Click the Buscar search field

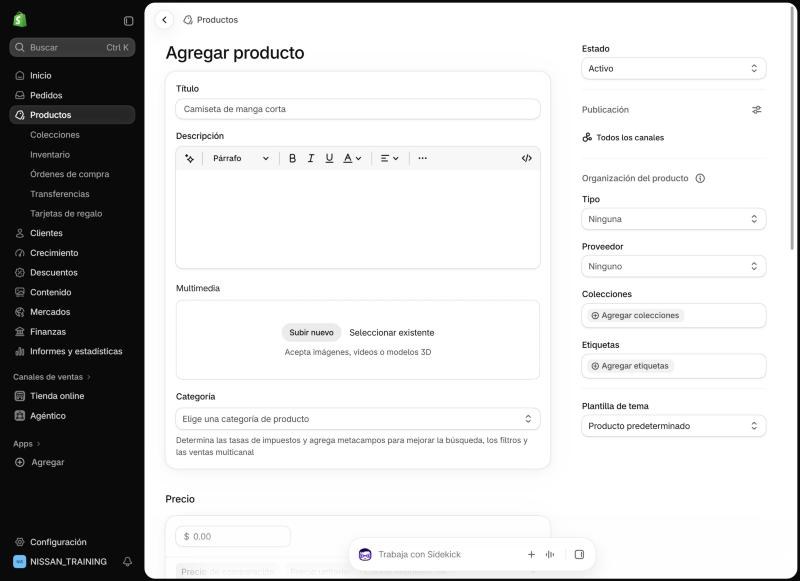[72, 47]
